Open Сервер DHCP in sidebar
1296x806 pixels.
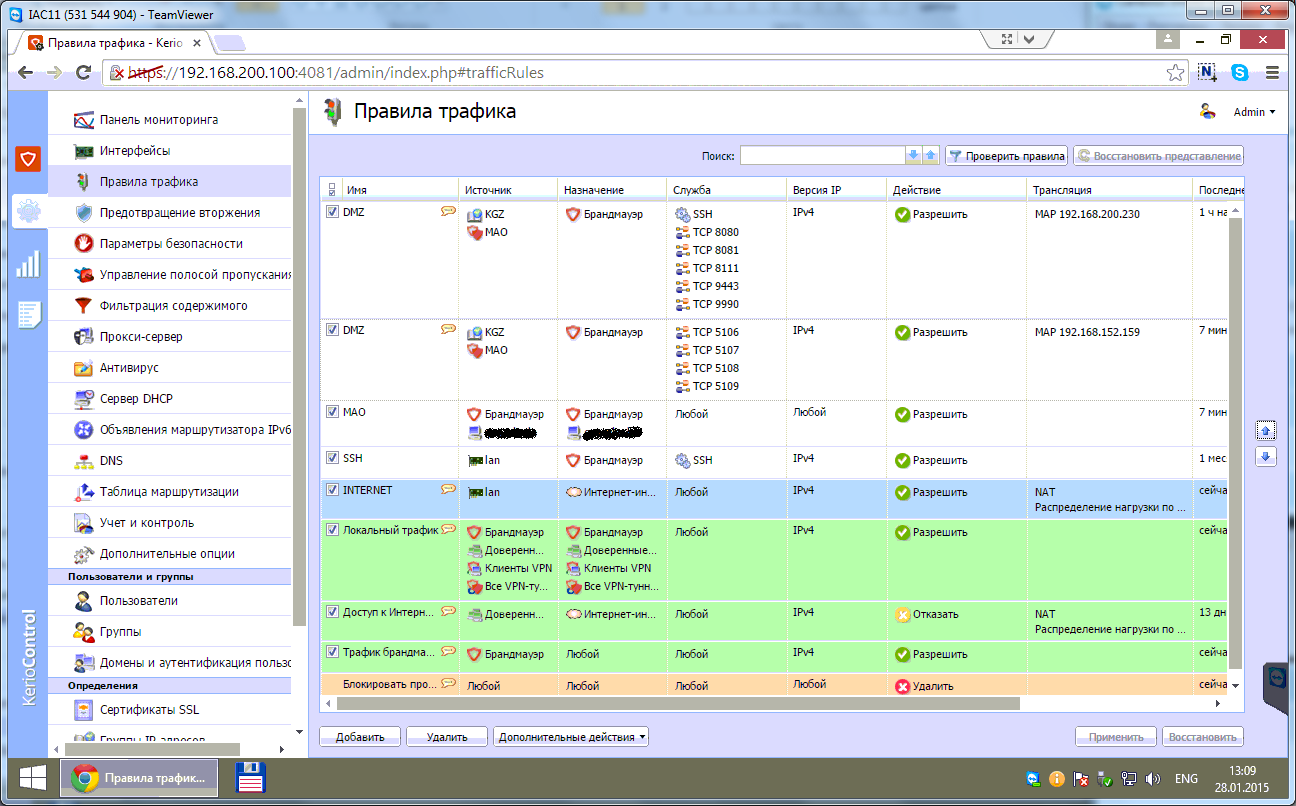tap(136, 399)
